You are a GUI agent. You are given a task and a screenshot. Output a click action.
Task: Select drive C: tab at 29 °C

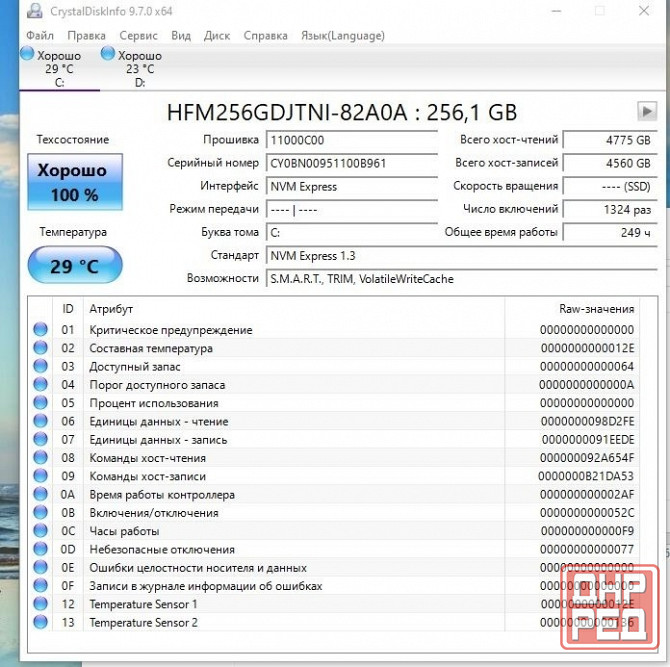[x=59, y=68]
